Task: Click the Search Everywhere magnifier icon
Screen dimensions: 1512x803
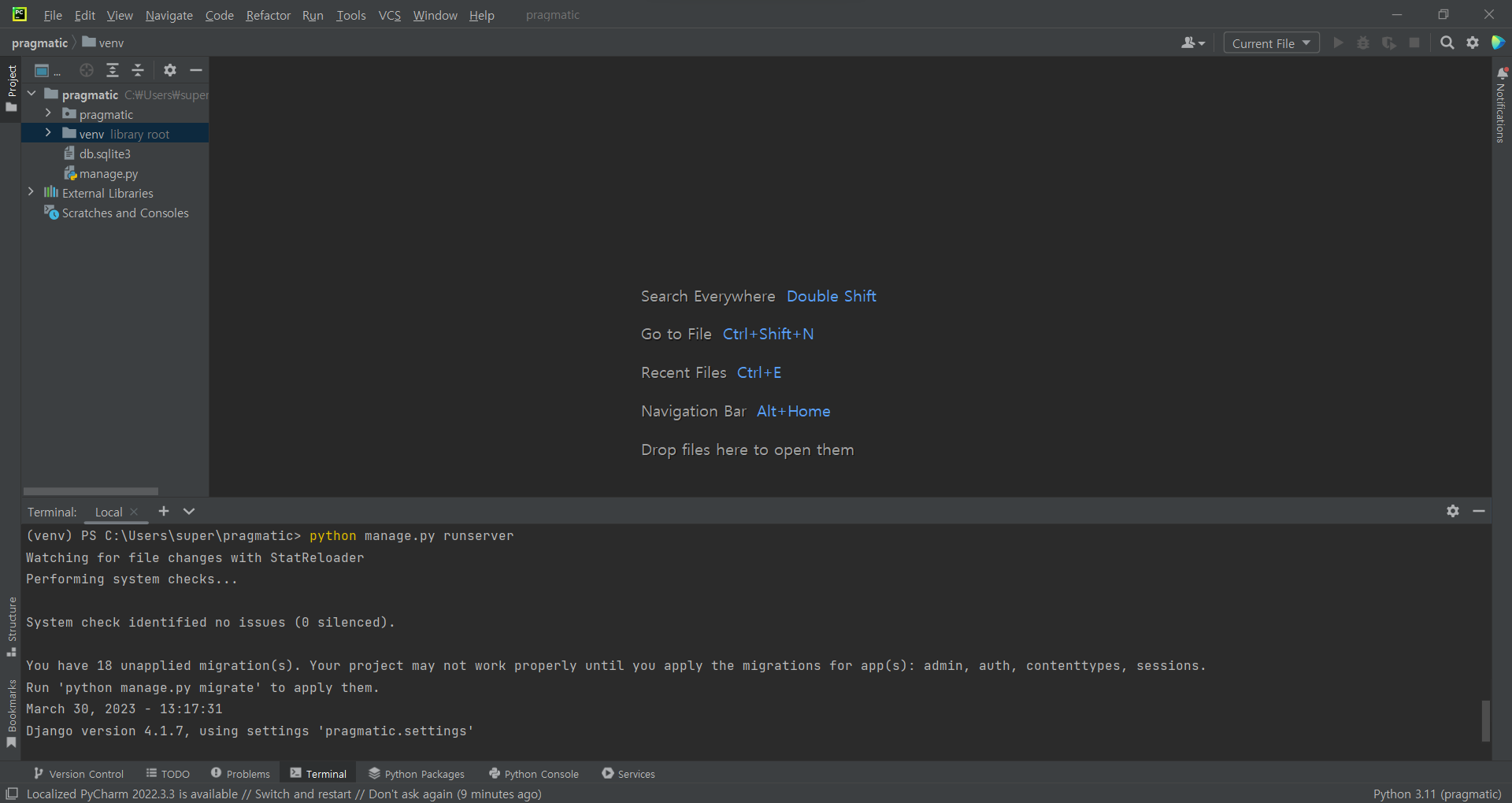Action: point(1447,43)
